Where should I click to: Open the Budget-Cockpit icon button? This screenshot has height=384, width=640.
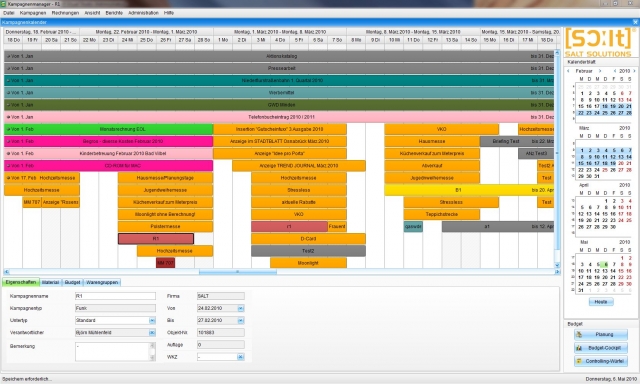coord(601,348)
